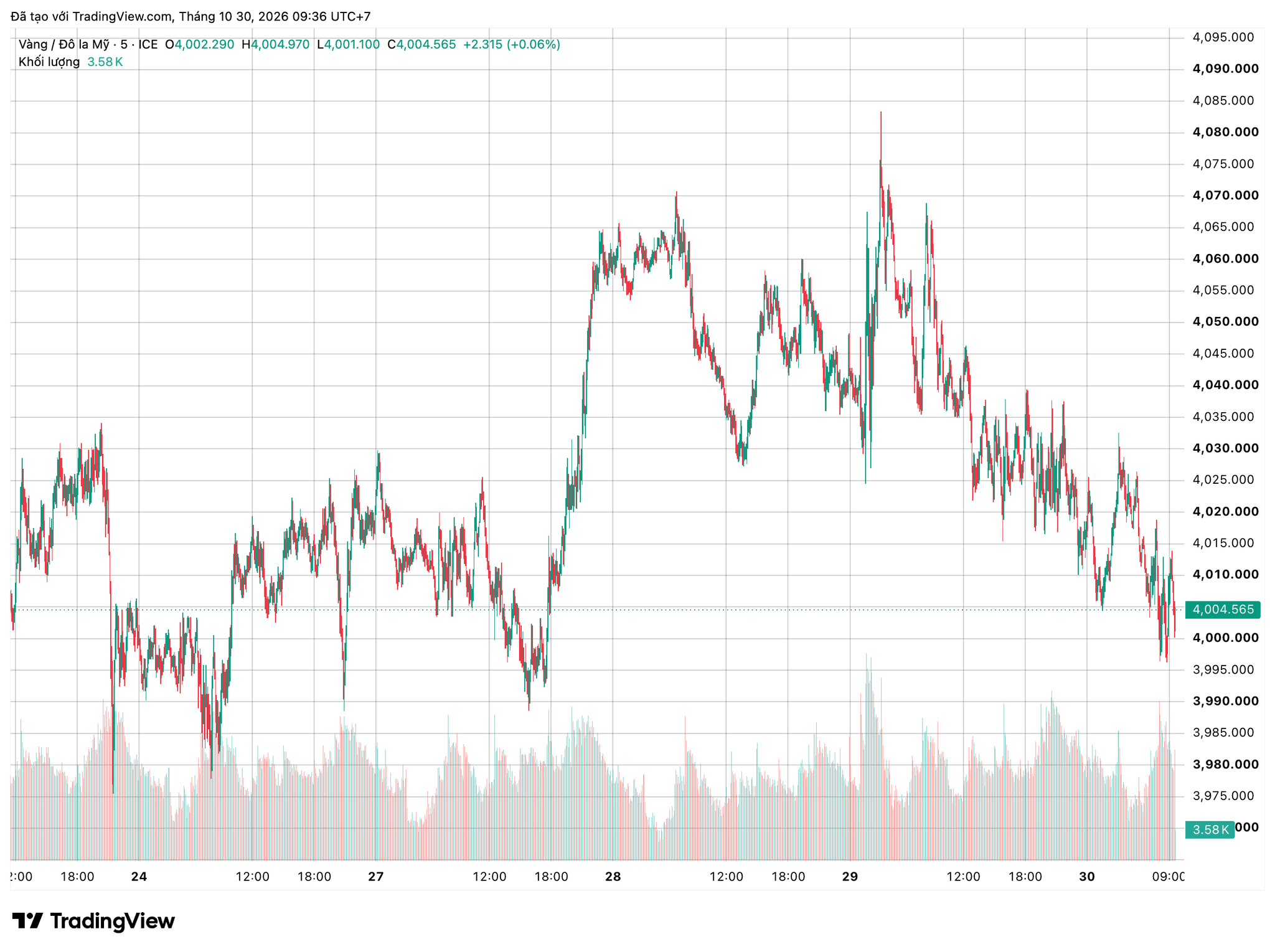This screenshot has height=952, width=1275.
Task: Click the 4,090.000 price axis label
Action: click(x=1225, y=68)
